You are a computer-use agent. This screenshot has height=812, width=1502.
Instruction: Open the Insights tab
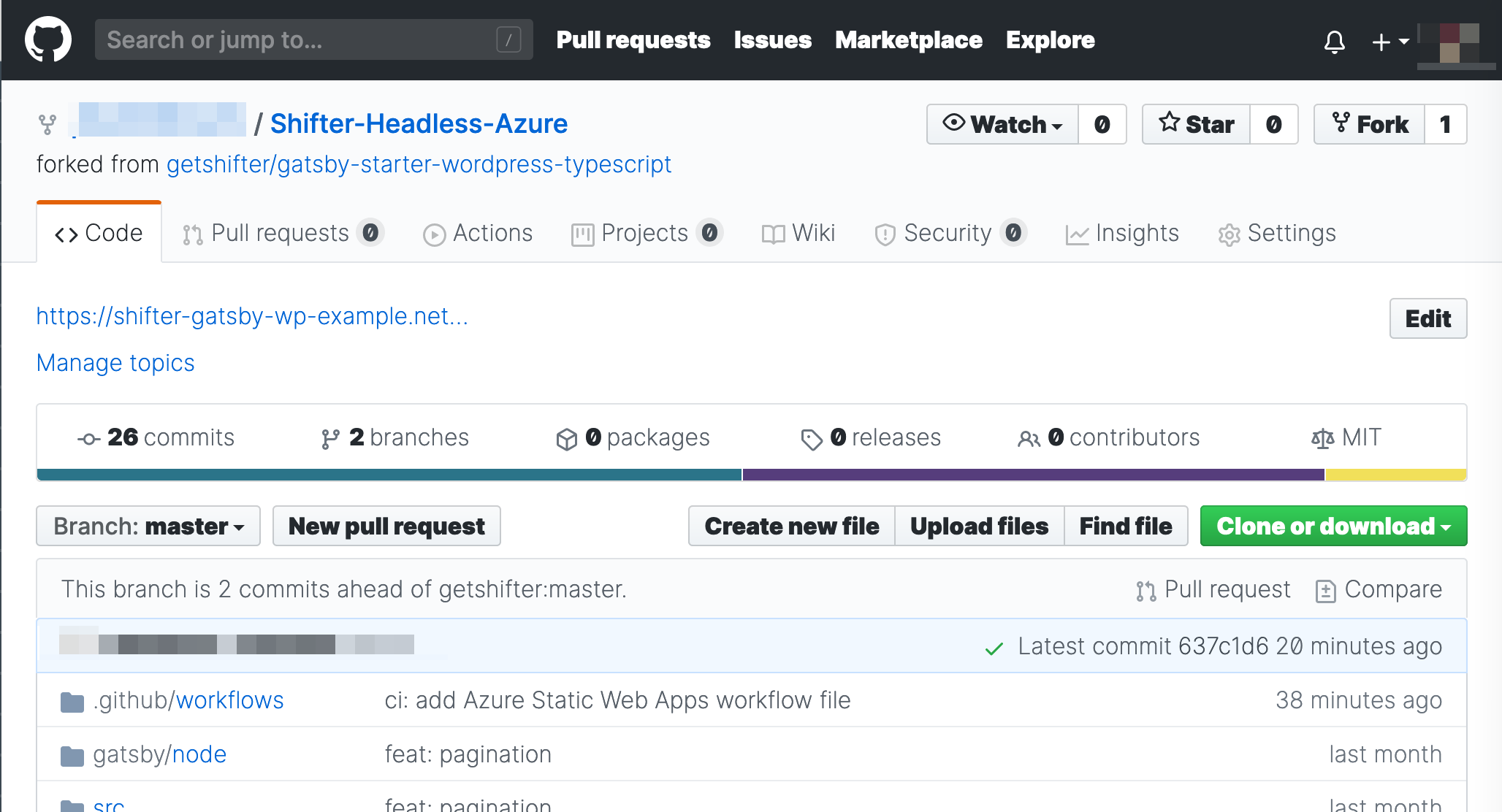[1122, 233]
